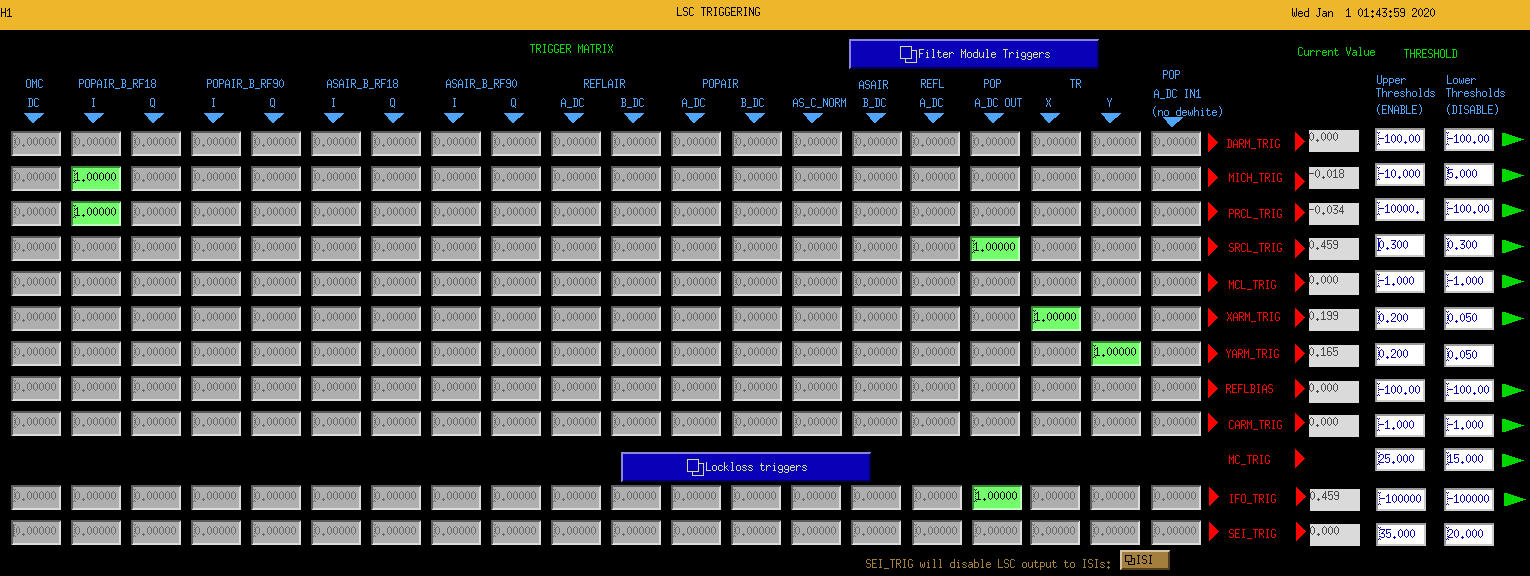The width and height of the screenshot is (1530, 576).
Task: Edit MC_TRIG lower threshold value 15.000
Action: [x=1469, y=459]
